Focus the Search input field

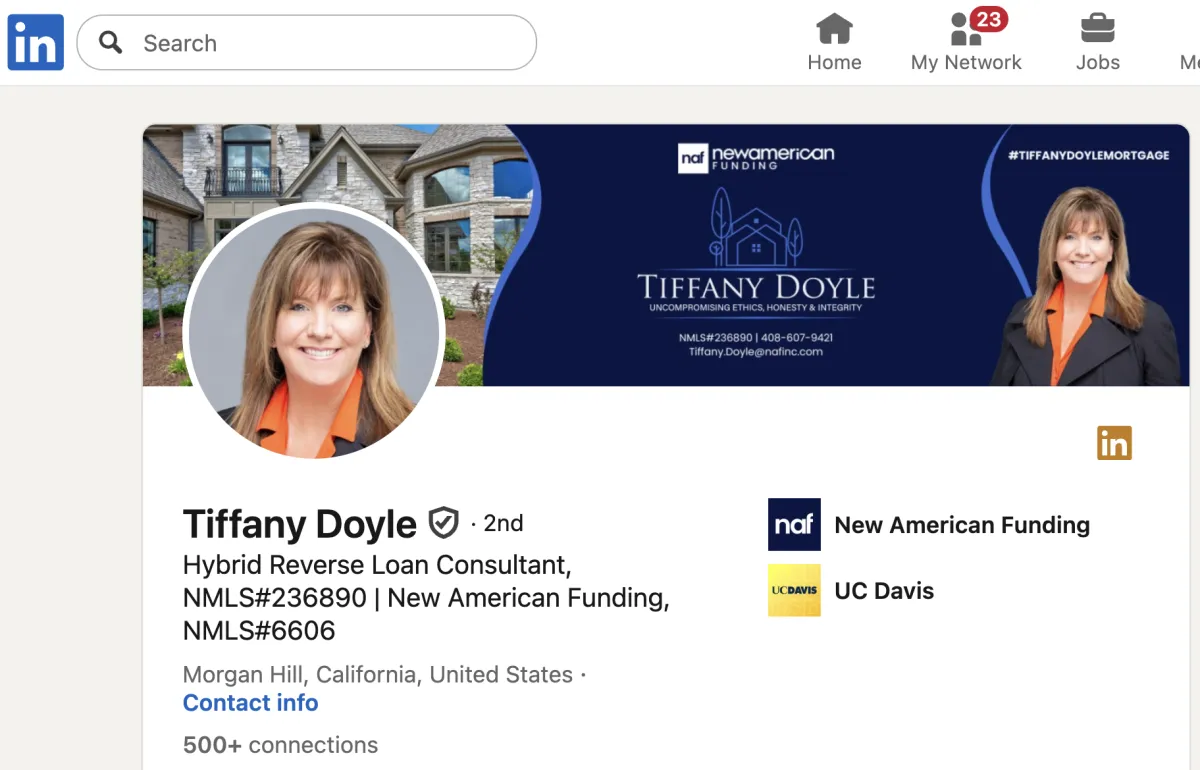pyautogui.click(x=307, y=43)
